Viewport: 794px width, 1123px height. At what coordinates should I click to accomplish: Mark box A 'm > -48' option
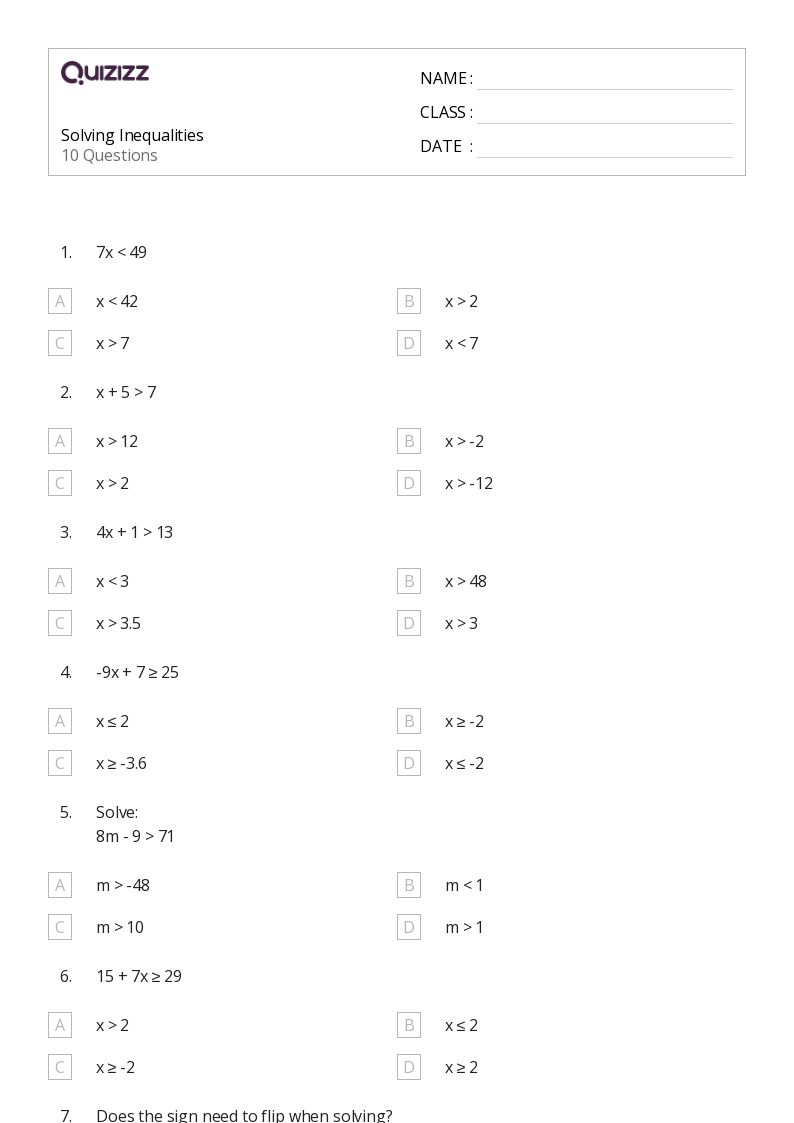[x=60, y=885]
